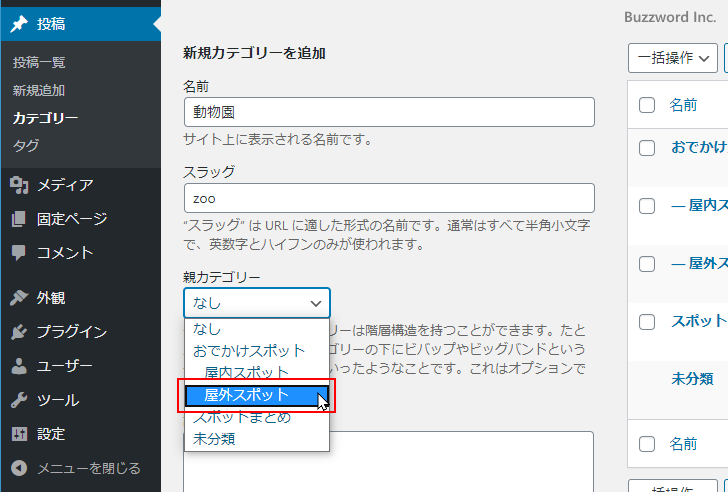Open 設定 sliders icon
Image resolution: width=728 pixels, height=492 pixels.
point(19,434)
